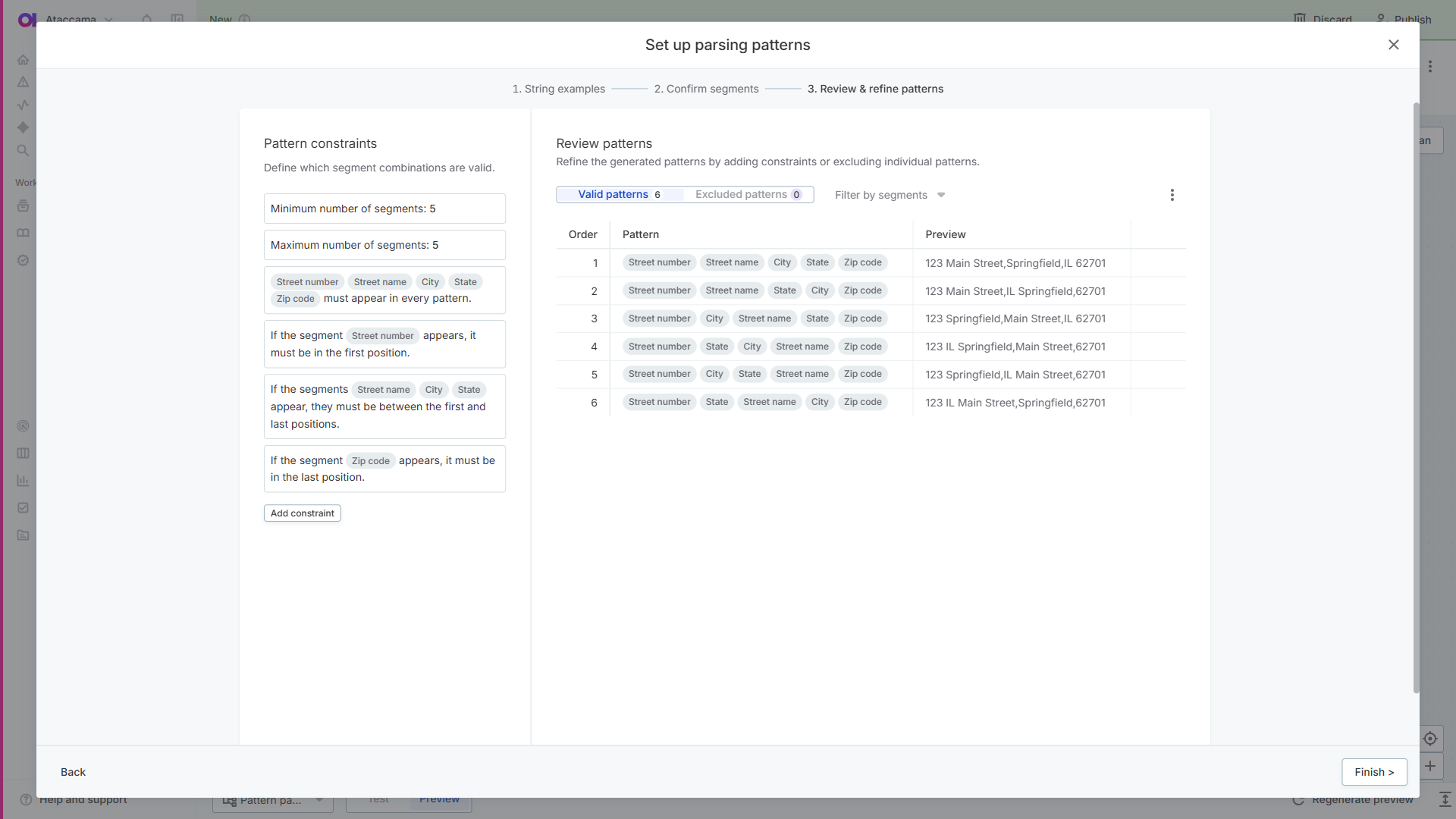Screen dimensions: 1456x819
Task: Open the three-dot menu beside Filter by segments
Action: [1172, 195]
